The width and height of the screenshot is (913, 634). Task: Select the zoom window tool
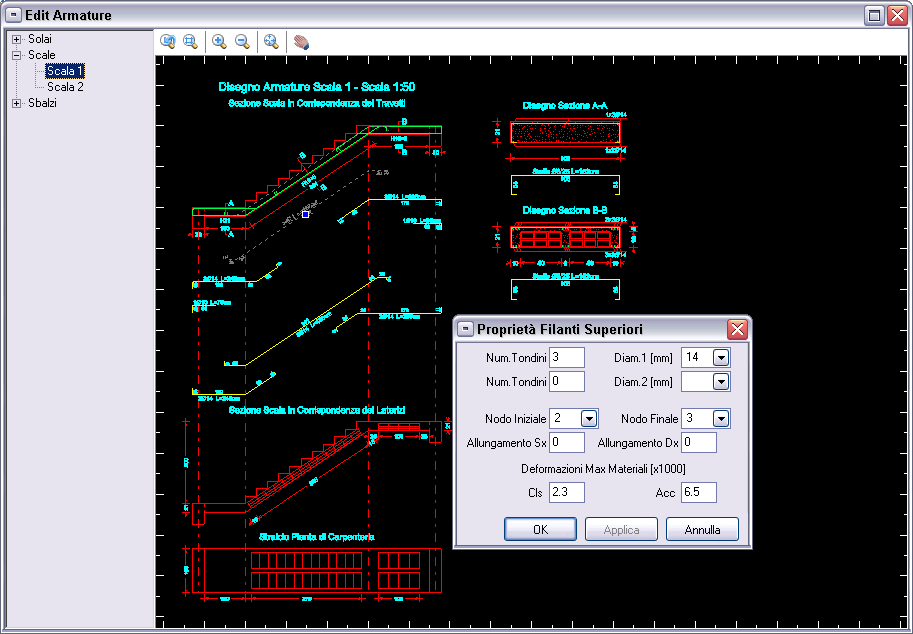click(190, 41)
